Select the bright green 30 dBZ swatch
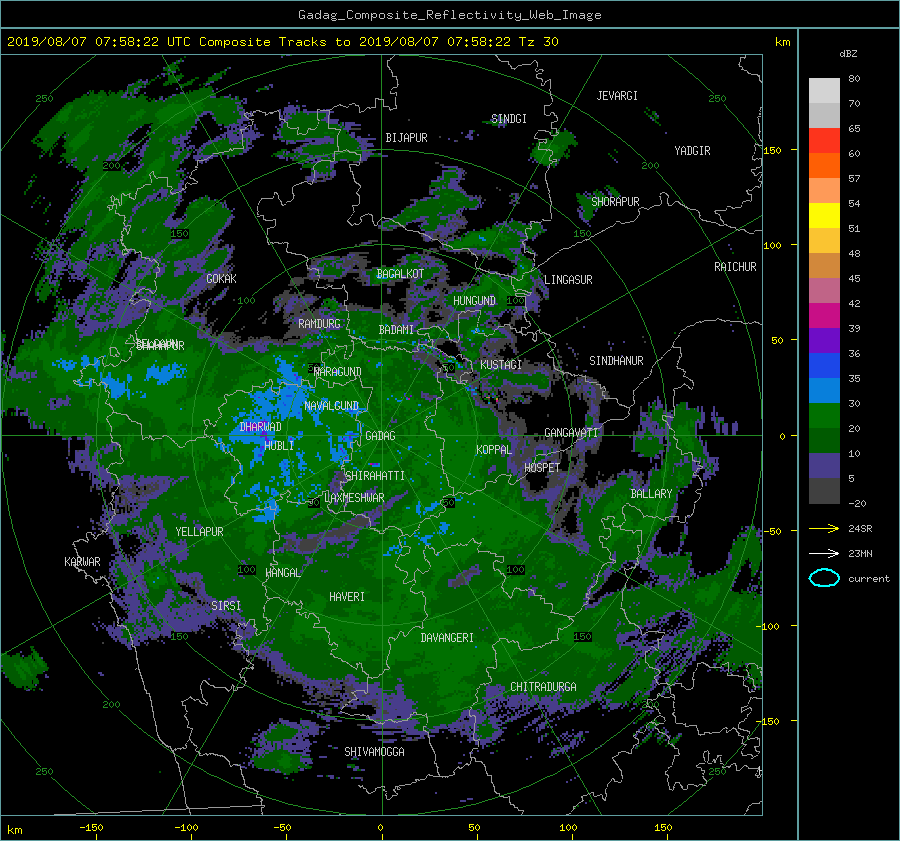Viewport: 900px width, 841px height. coord(824,416)
